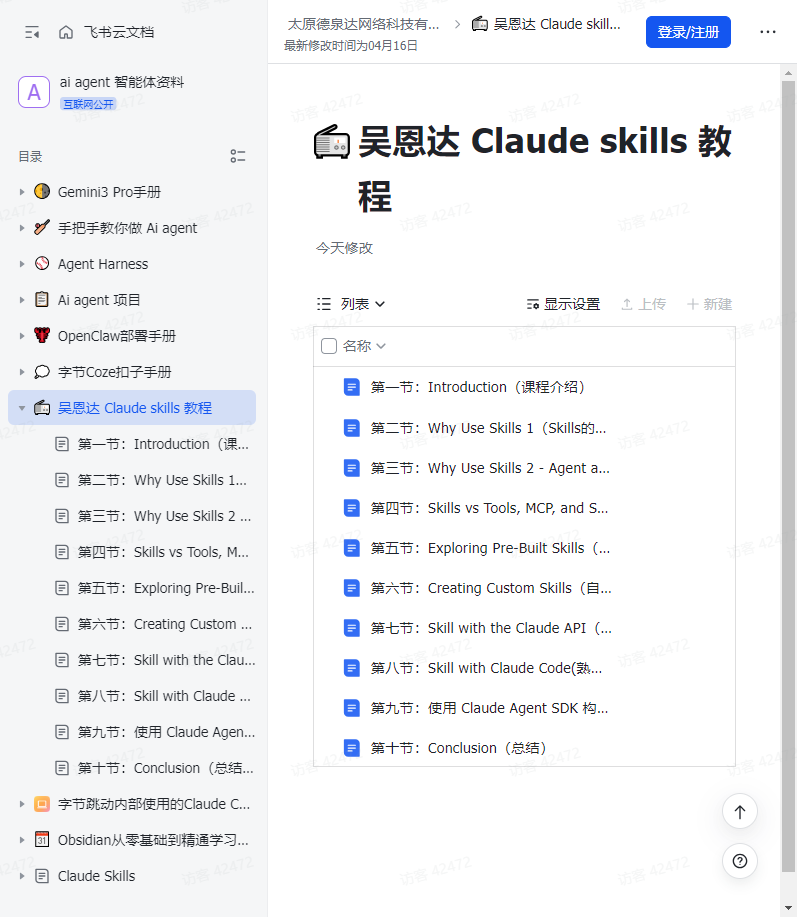Open the purple A workspace avatar
This screenshot has width=797, height=917.
[34, 92]
